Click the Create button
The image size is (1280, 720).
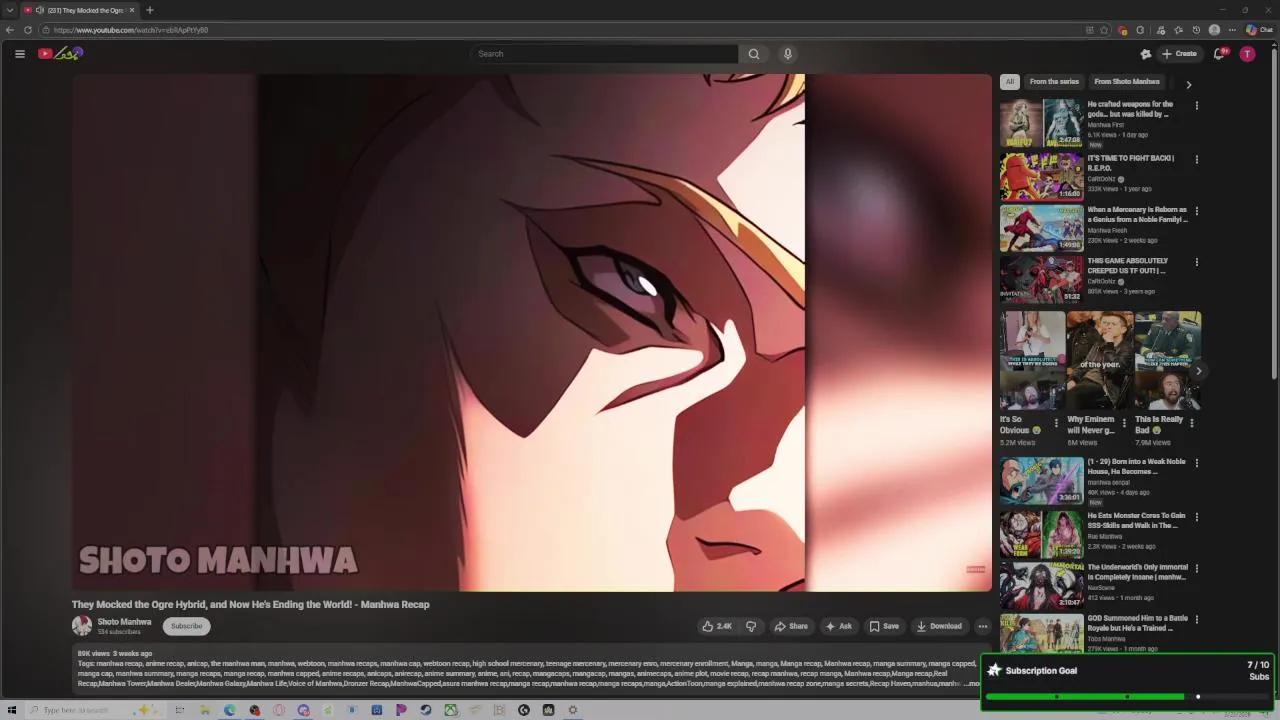[1179, 54]
